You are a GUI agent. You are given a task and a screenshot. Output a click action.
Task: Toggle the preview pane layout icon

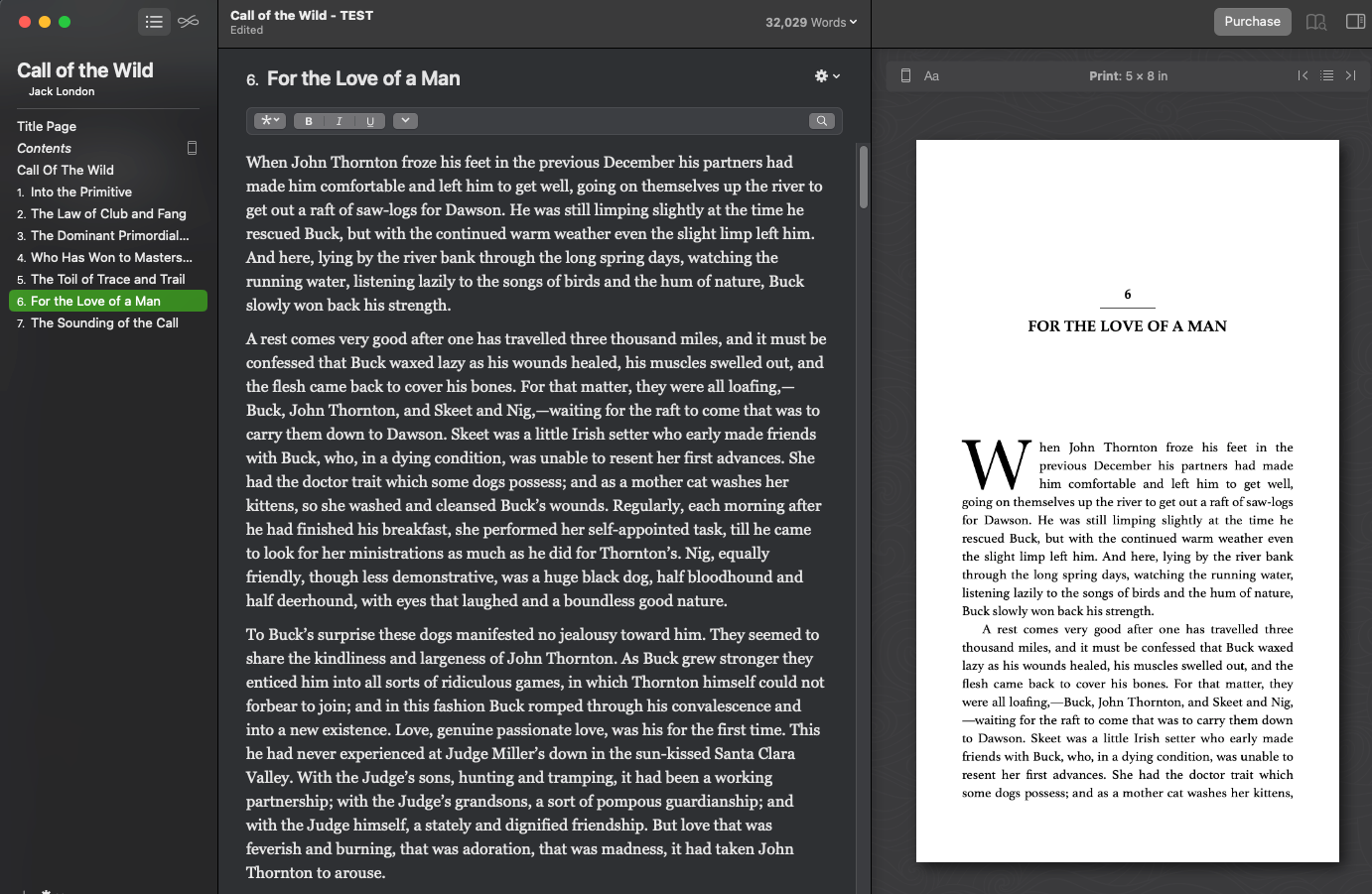(1354, 21)
